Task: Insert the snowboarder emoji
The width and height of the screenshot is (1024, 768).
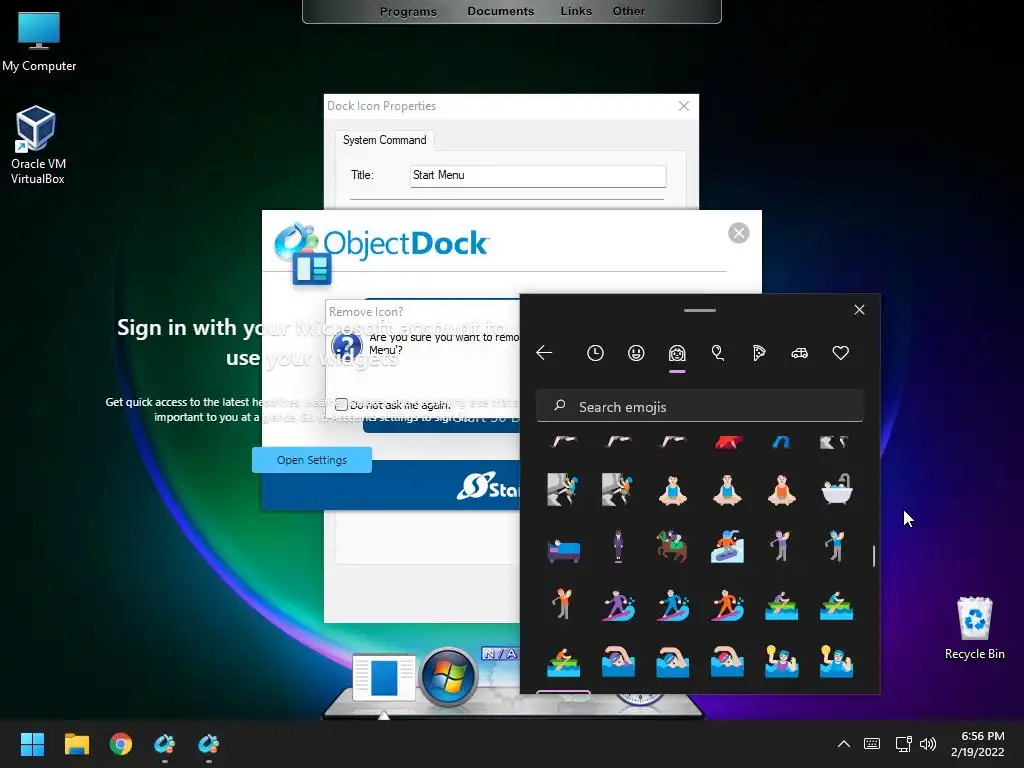Action: [x=727, y=547]
